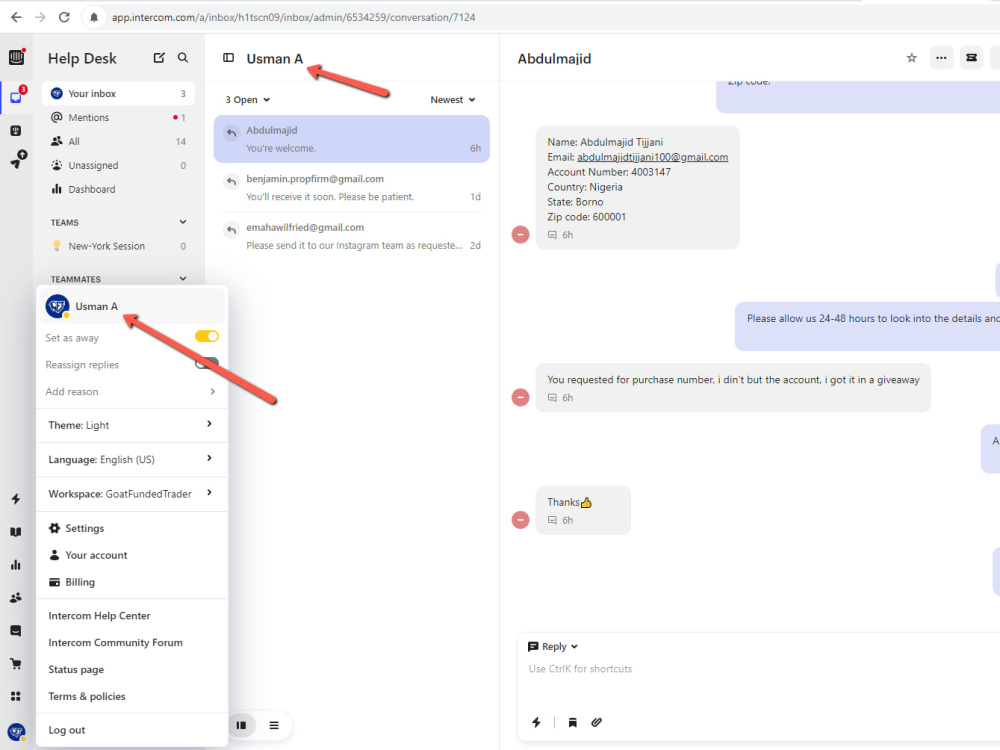This screenshot has height=750, width=1000.
Task: Open the Knowledge book sidebar icon
Action: click(16, 532)
